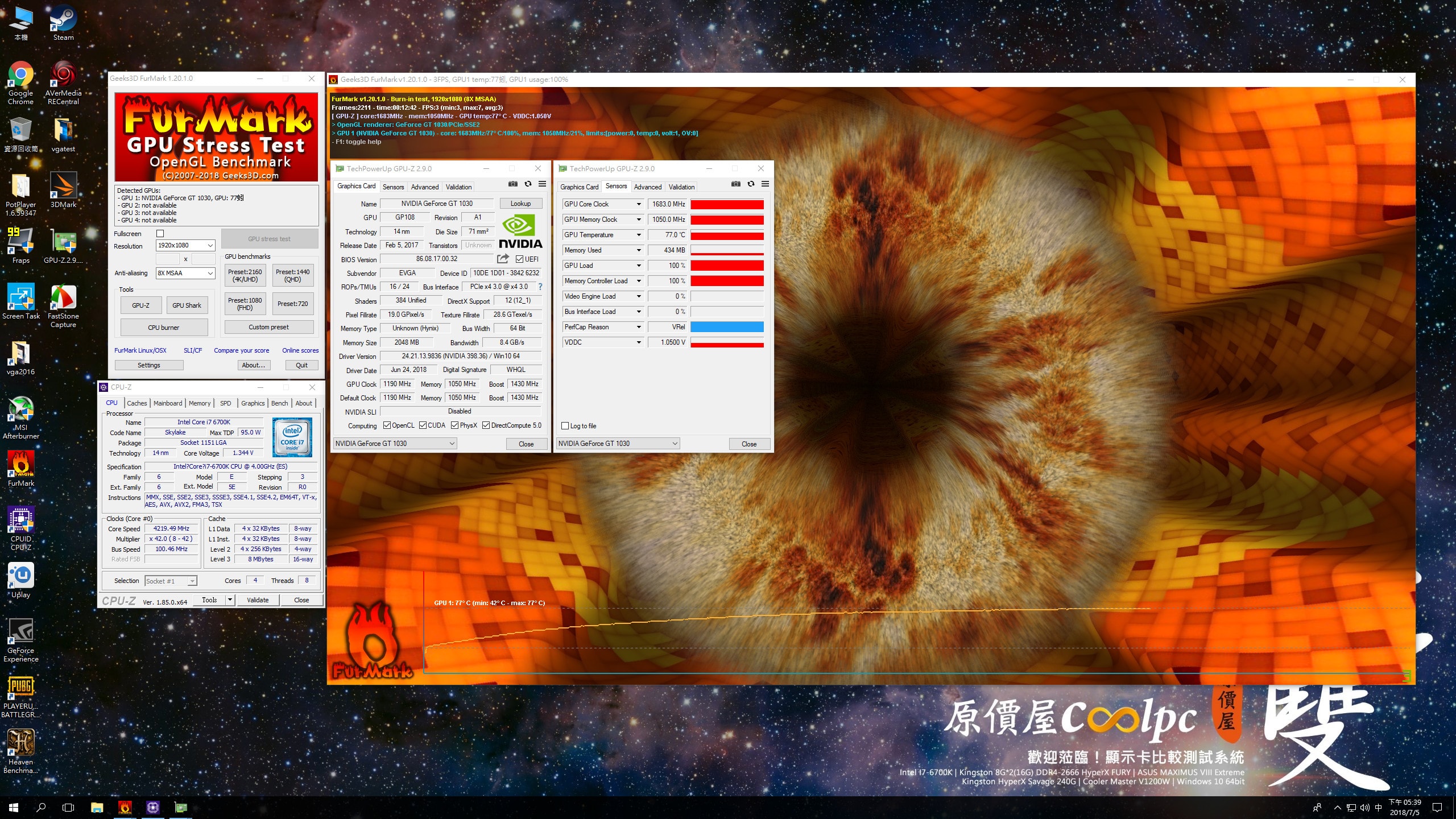Click Intel Core i7 logo in CPU-Z
Viewport: 1456px width, 819px height.
tap(292, 437)
